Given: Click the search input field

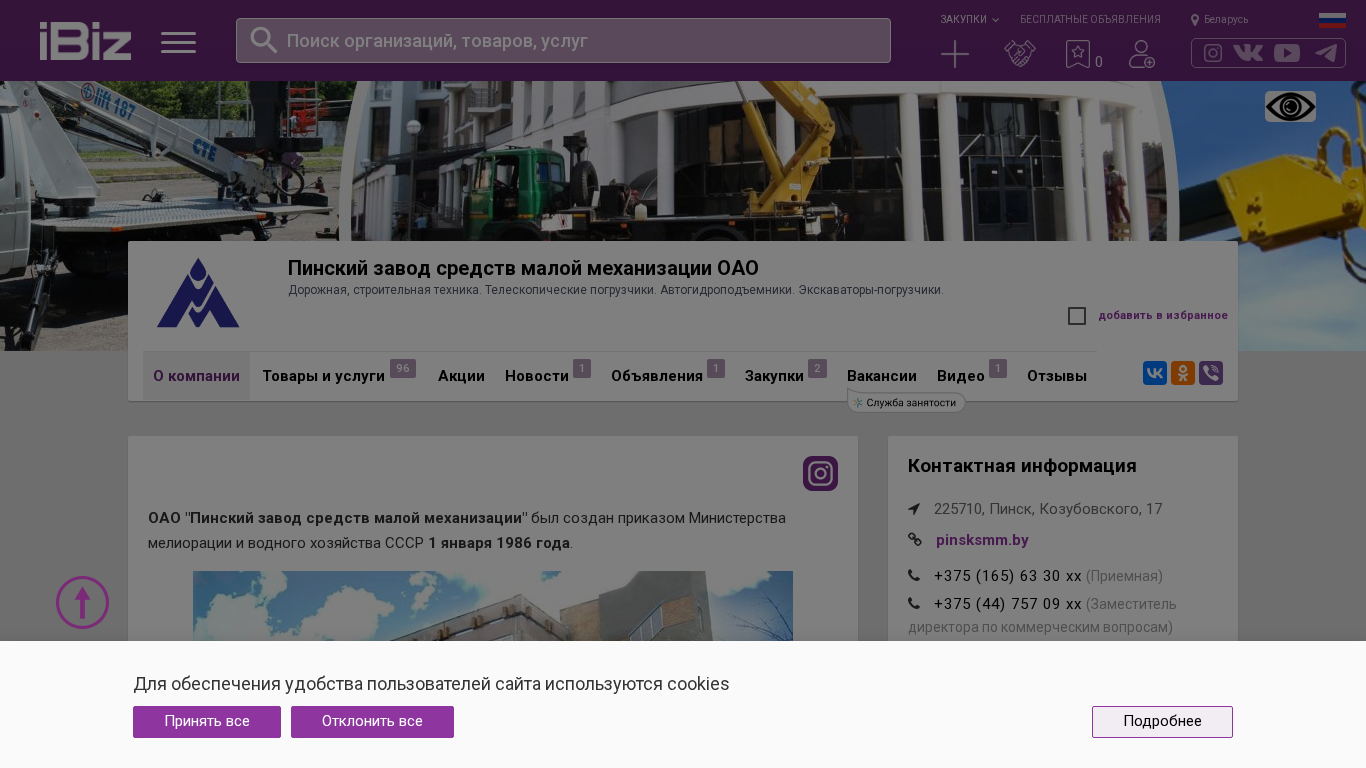Looking at the screenshot, I should pyautogui.click(x=563, y=40).
